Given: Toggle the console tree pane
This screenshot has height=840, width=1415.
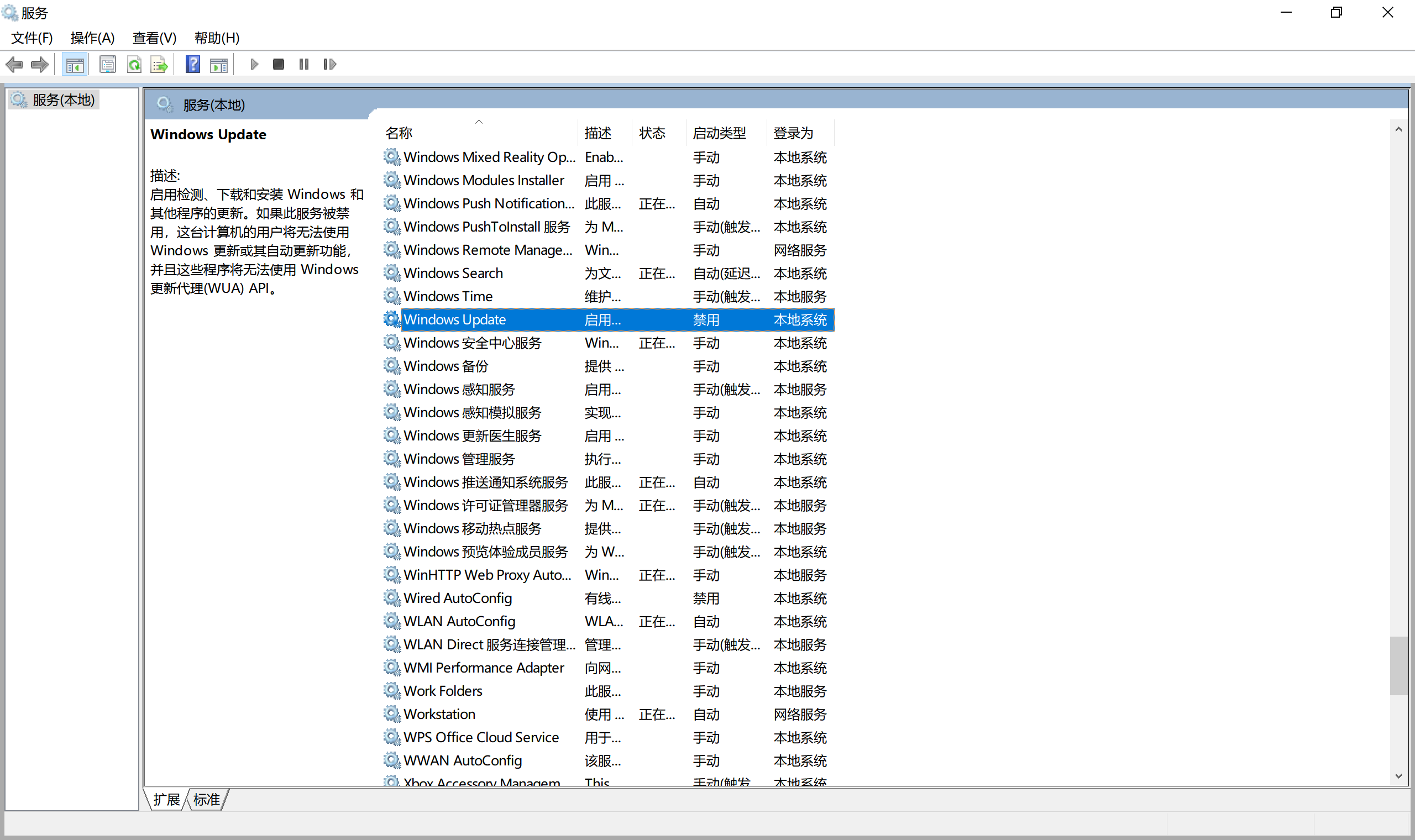Looking at the screenshot, I should (74, 64).
